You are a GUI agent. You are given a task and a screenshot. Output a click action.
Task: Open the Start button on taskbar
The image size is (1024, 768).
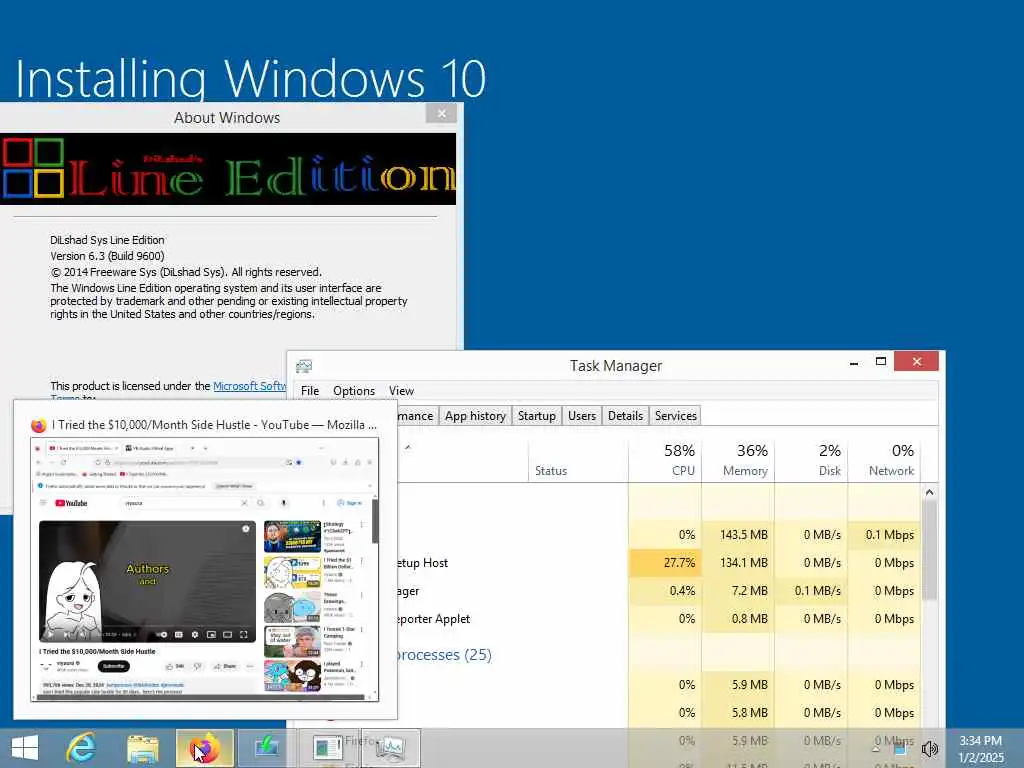coord(25,748)
